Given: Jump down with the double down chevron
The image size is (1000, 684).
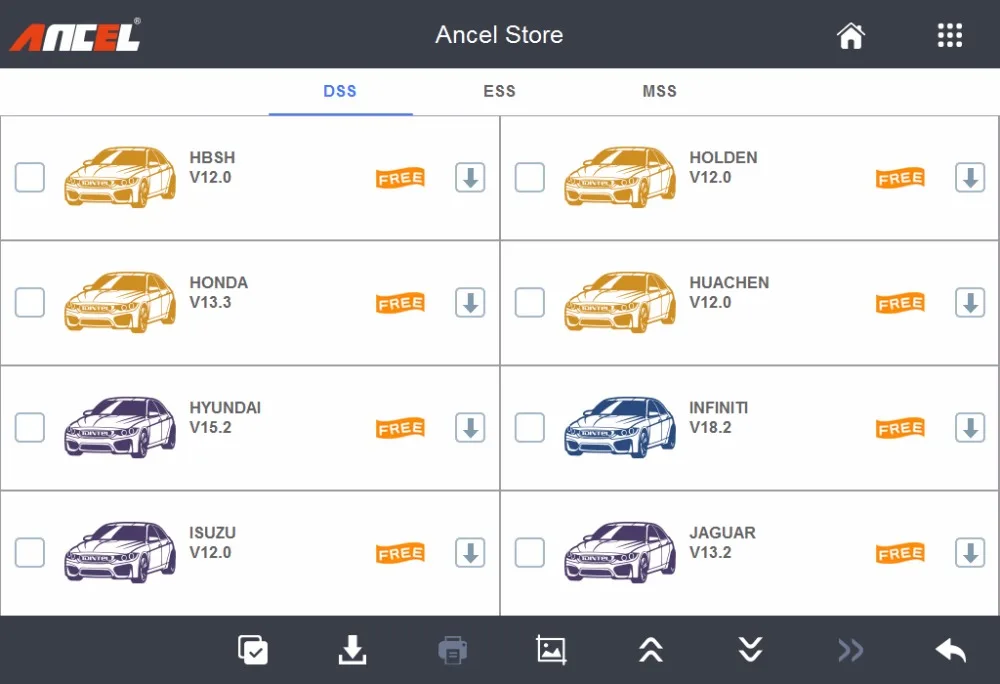Looking at the screenshot, I should click(751, 650).
